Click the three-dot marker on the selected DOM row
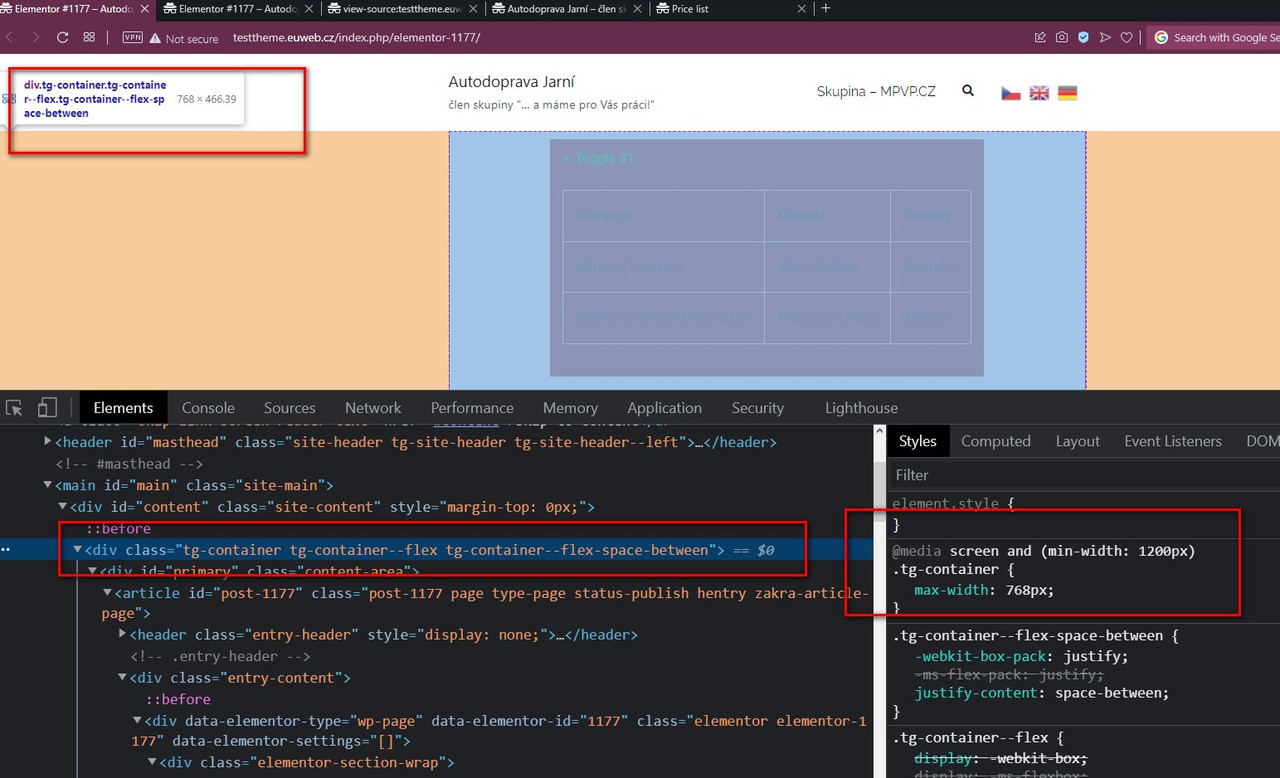The height and width of the screenshot is (778, 1280). point(6,550)
